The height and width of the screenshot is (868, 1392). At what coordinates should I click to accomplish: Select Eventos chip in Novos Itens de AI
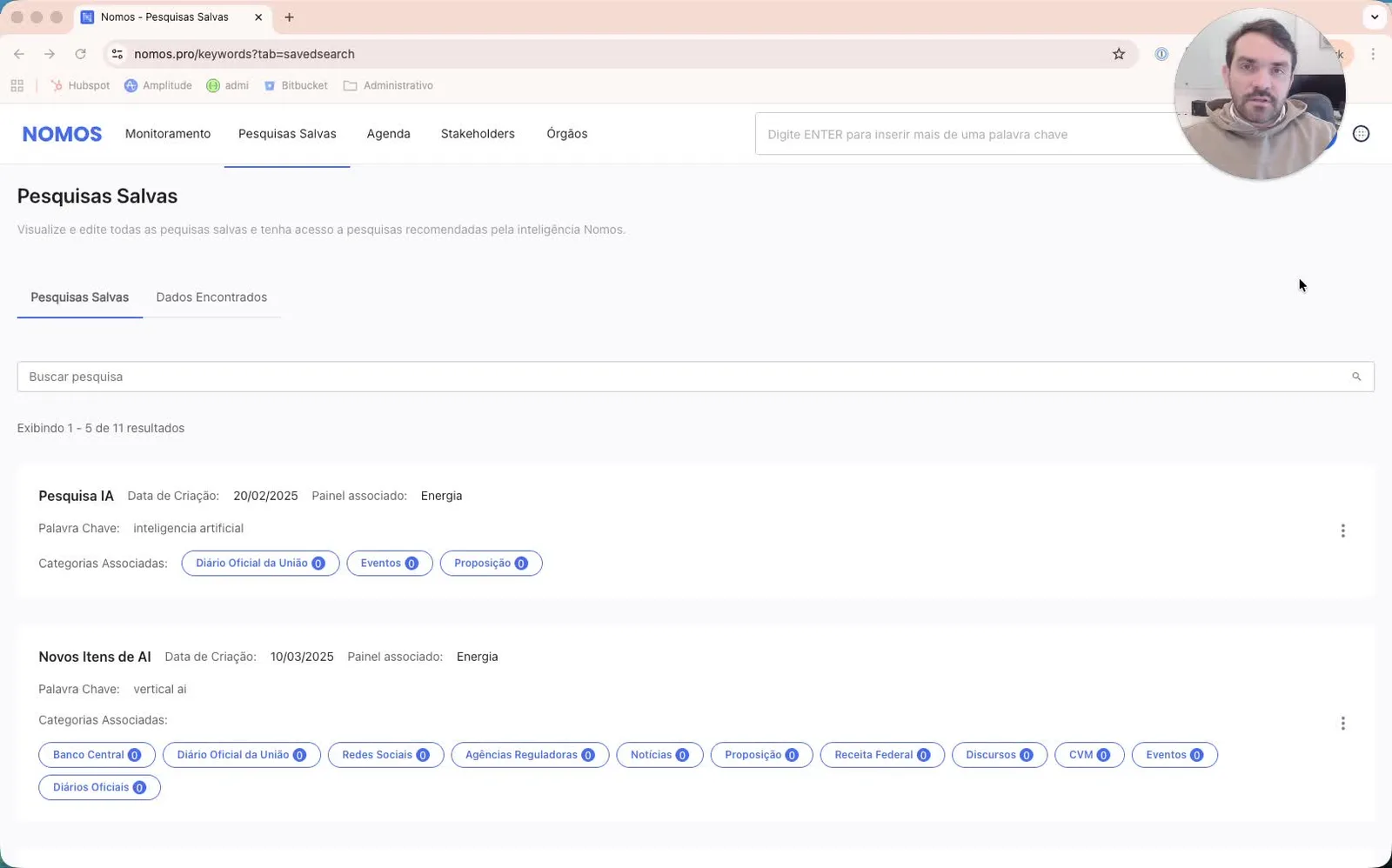point(1174,755)
